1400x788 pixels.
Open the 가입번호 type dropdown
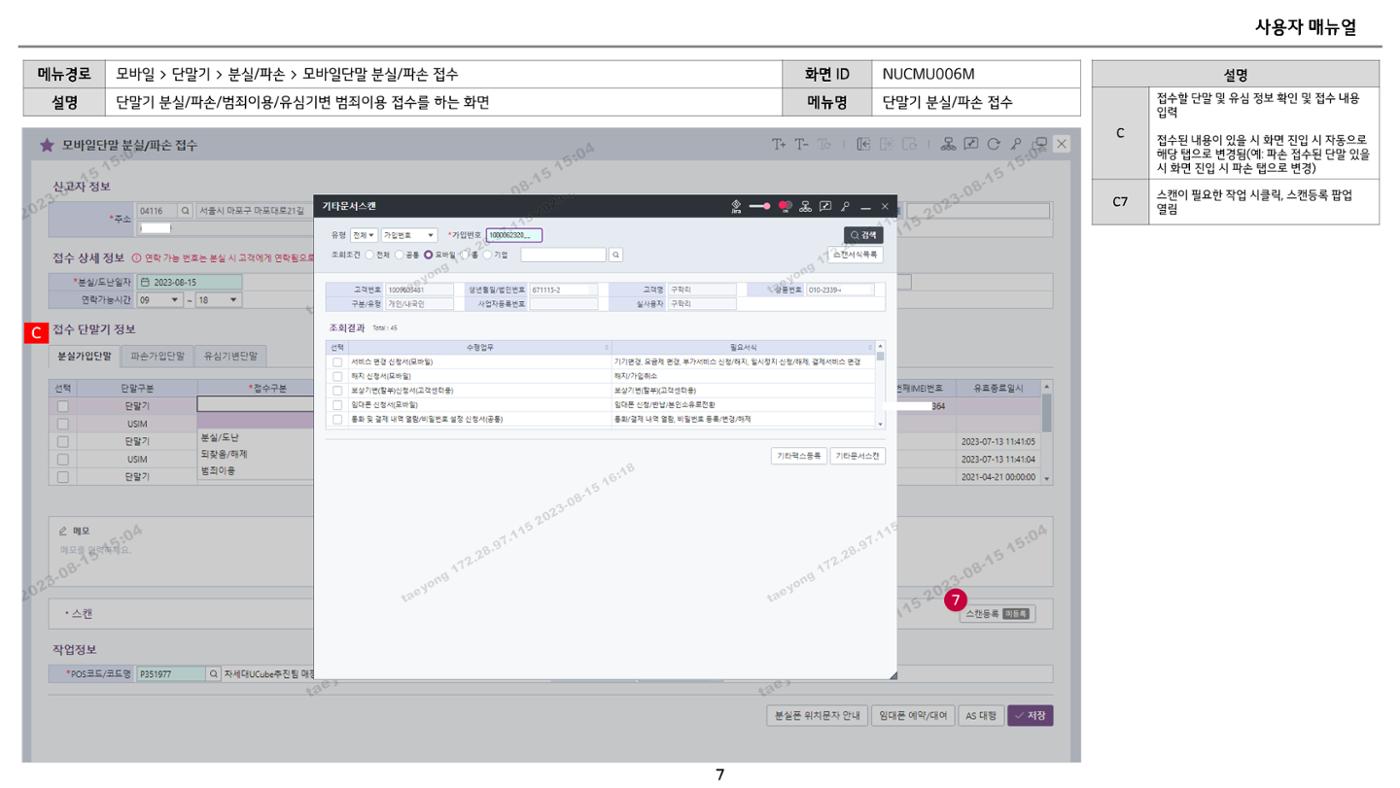410,235
